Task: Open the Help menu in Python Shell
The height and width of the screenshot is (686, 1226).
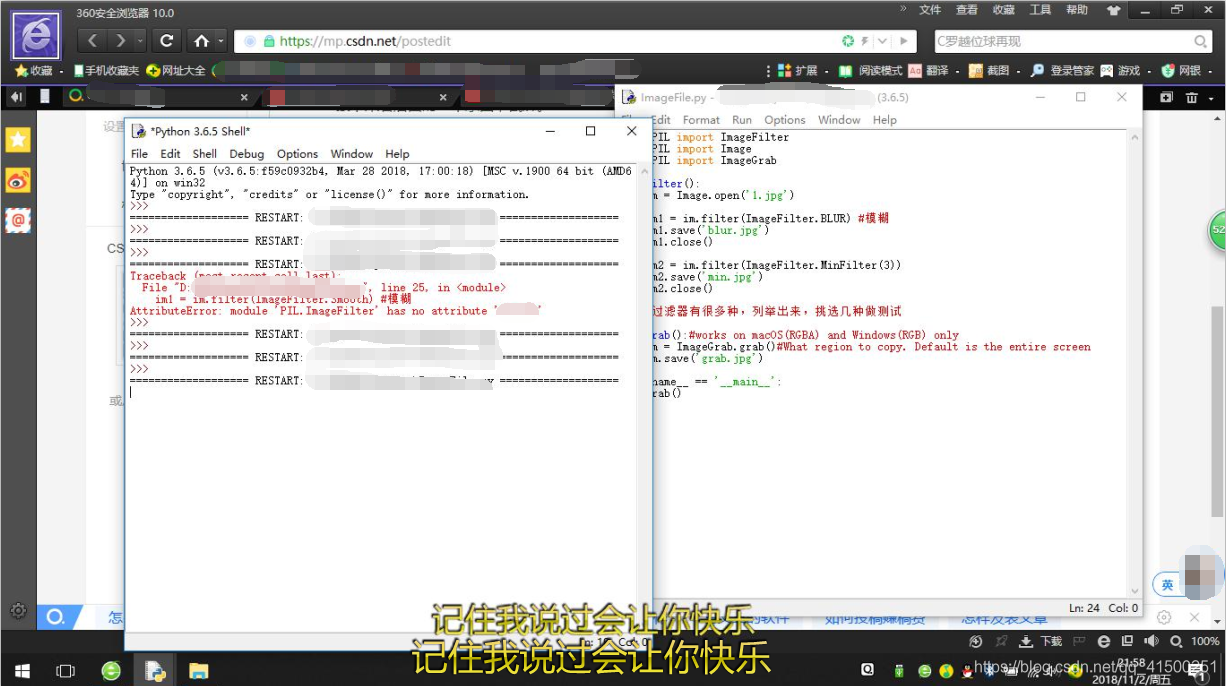Action: 397,154
